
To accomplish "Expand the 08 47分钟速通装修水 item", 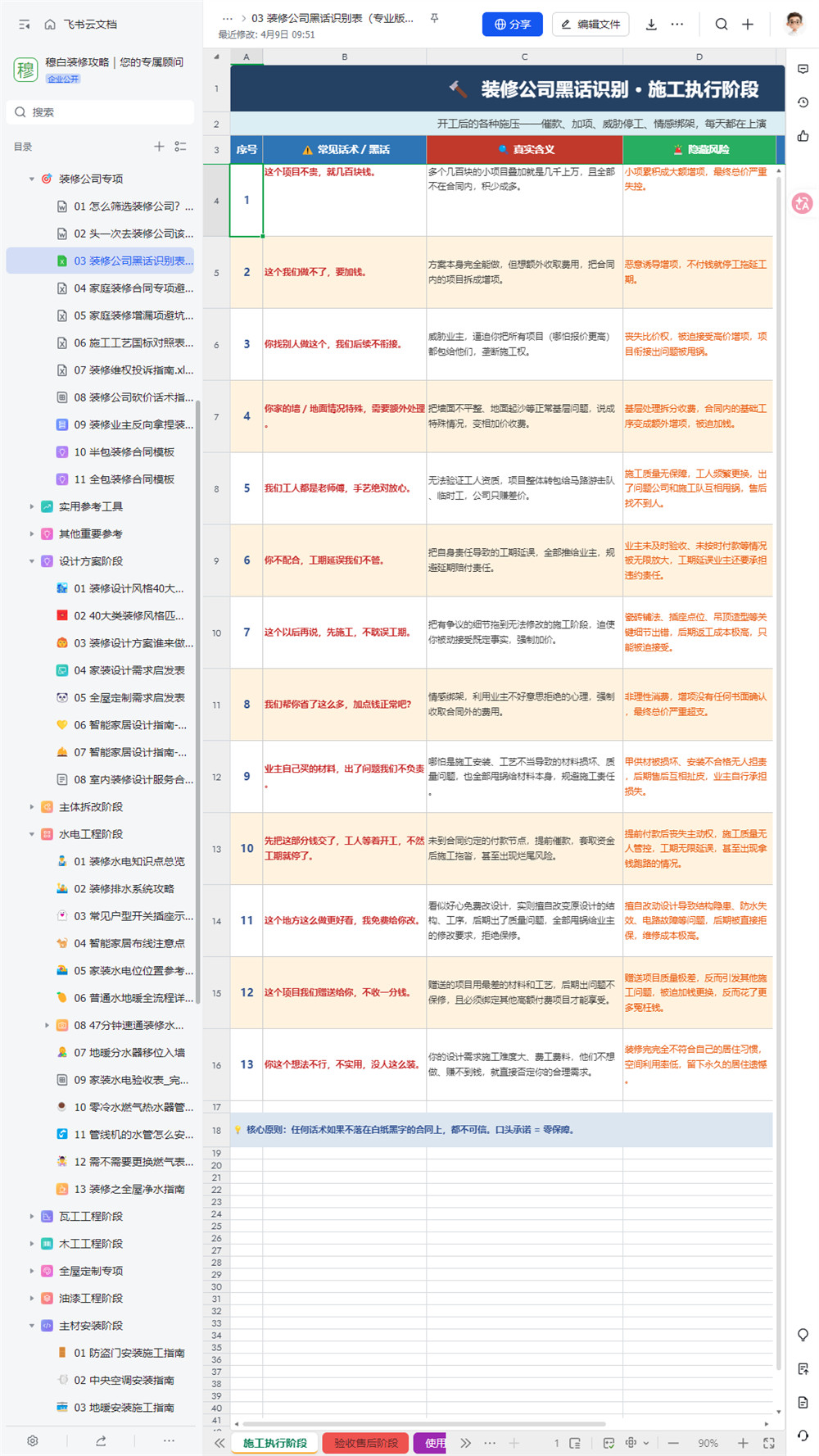I will tap(47, 1025).
